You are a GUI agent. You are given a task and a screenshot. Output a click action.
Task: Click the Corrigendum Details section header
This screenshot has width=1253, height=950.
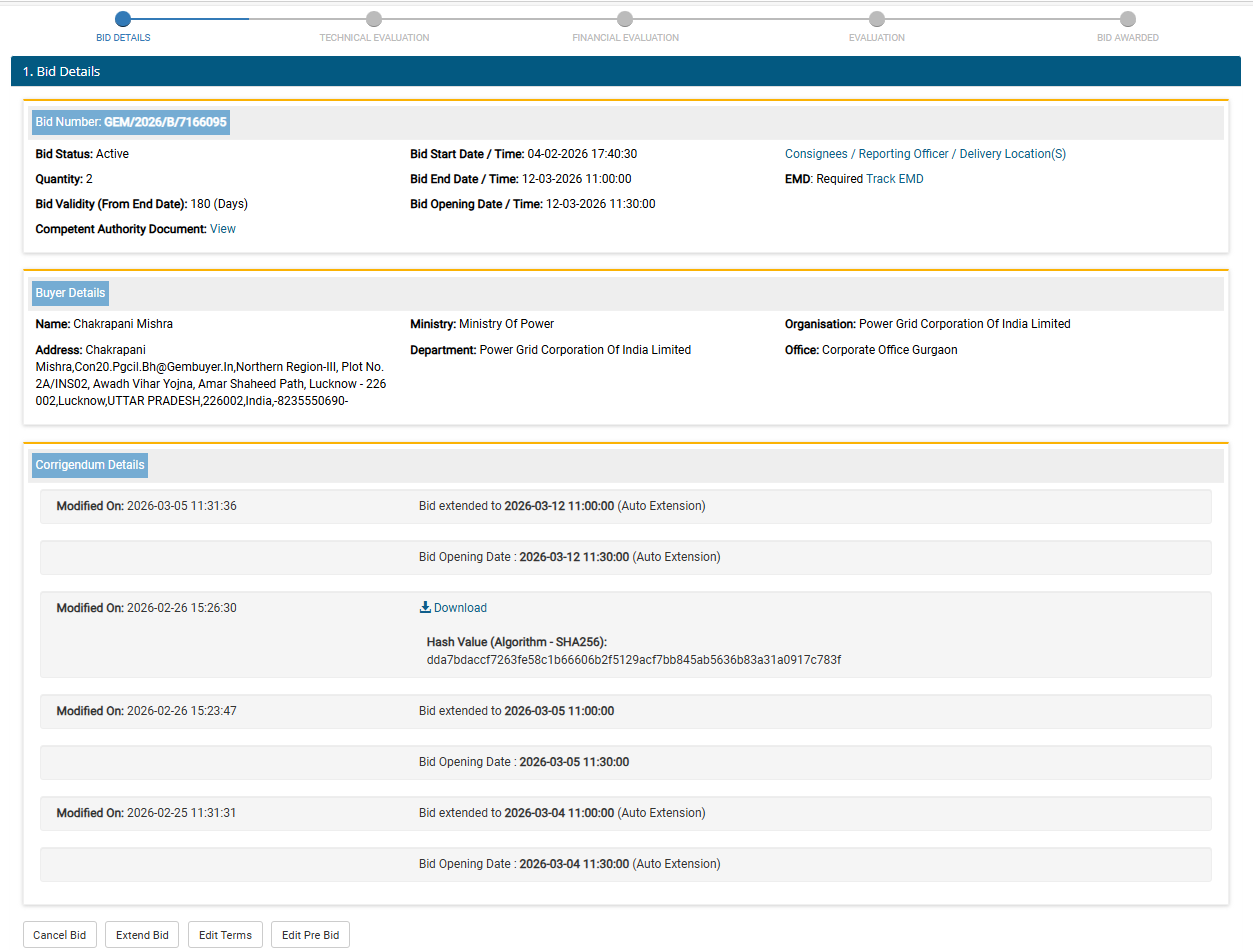tap(90, 465)
